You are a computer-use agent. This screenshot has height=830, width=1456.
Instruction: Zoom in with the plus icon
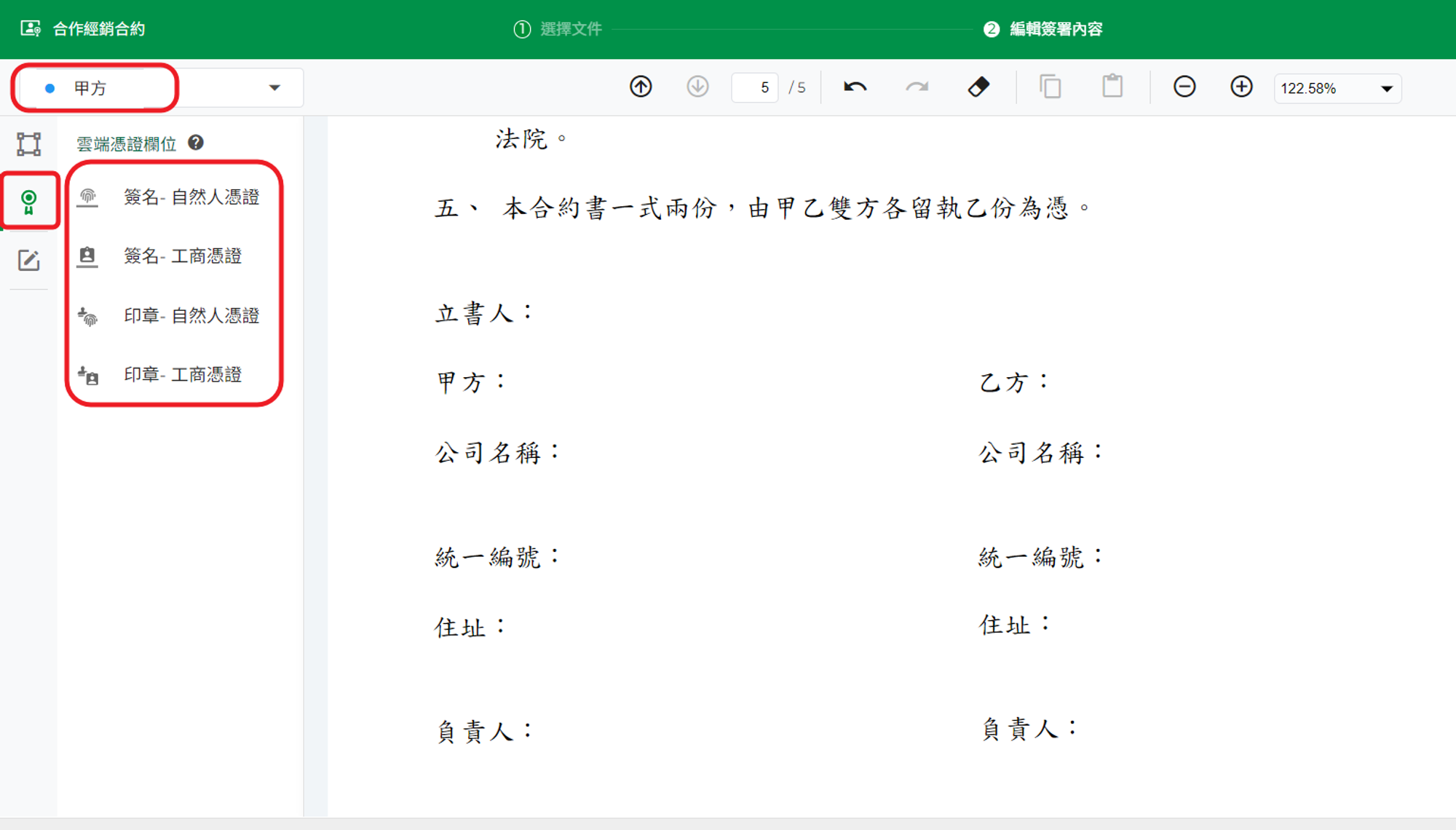(x=1241, y=87)
